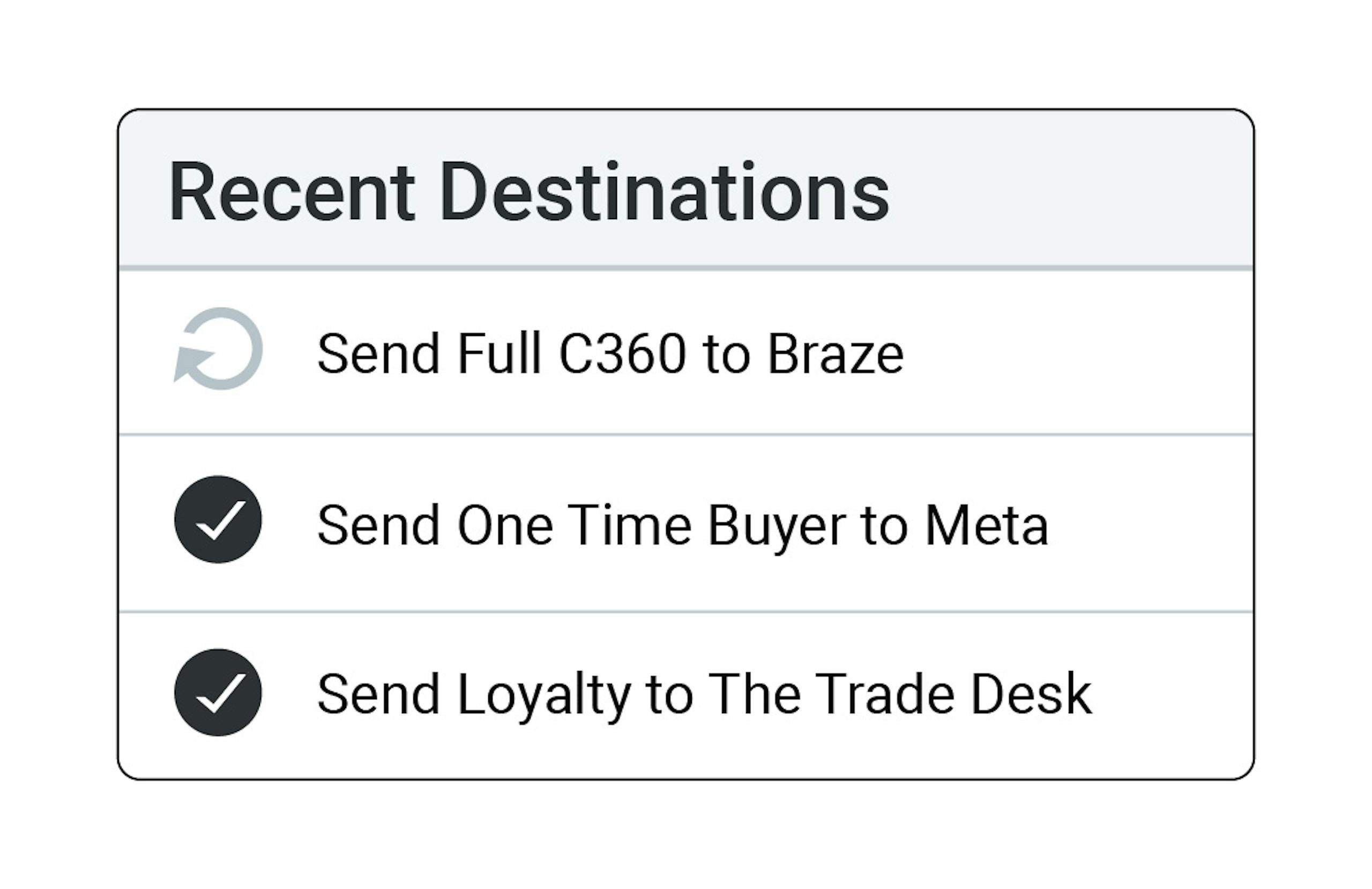
Task: Open Send Loyalty to The Trade Desk
Action: 704,694
